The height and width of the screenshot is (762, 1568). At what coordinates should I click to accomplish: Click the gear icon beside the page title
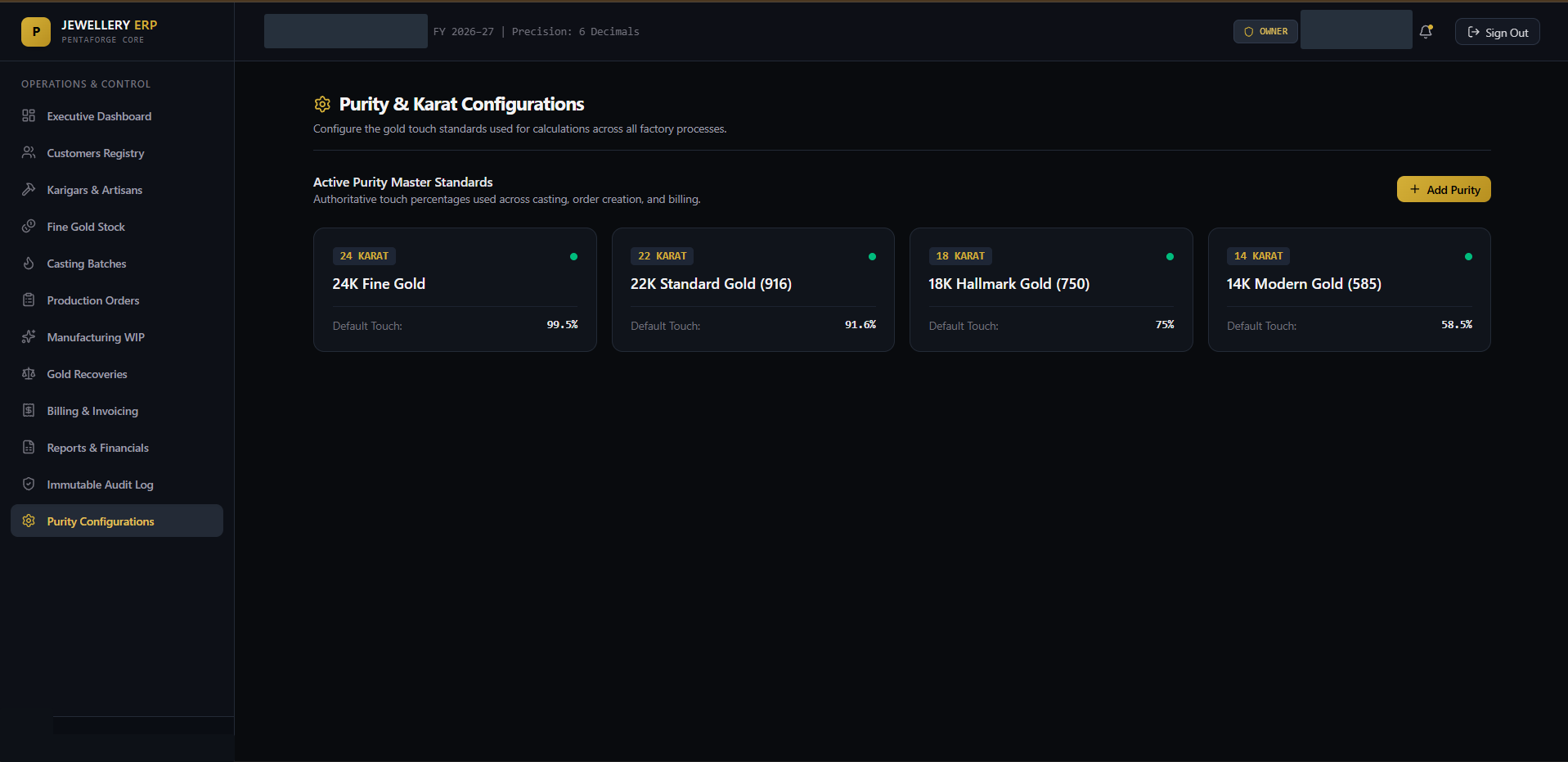(322, 104)
